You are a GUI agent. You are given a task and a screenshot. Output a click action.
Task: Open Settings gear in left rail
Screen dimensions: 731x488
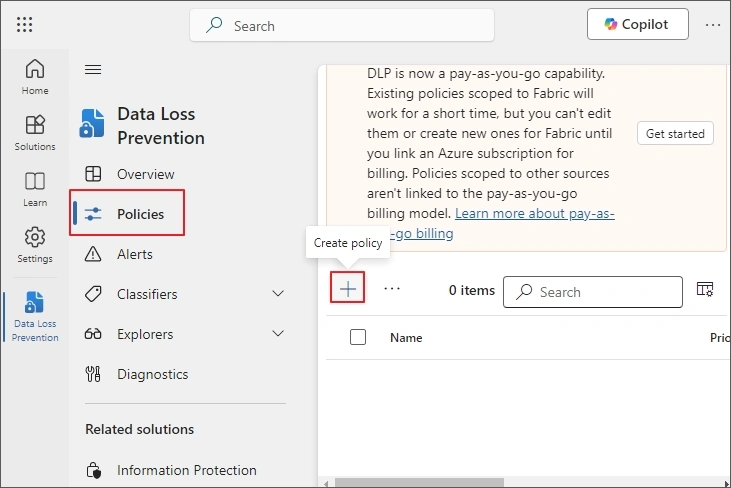coord(35,245)
